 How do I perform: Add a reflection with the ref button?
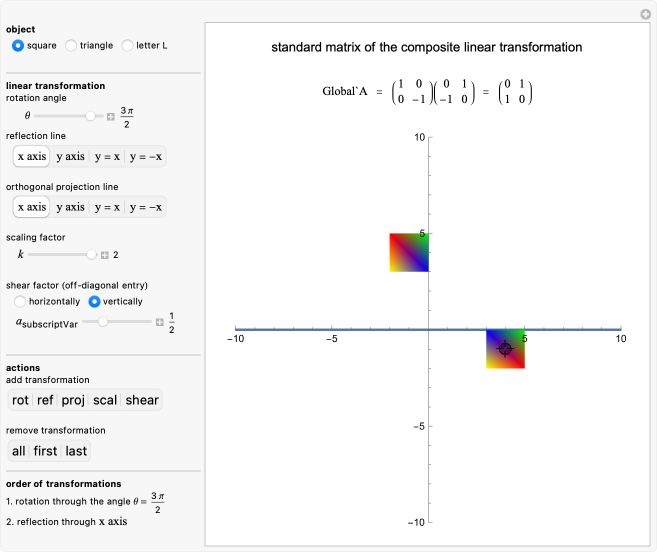[x=46, y=400]
